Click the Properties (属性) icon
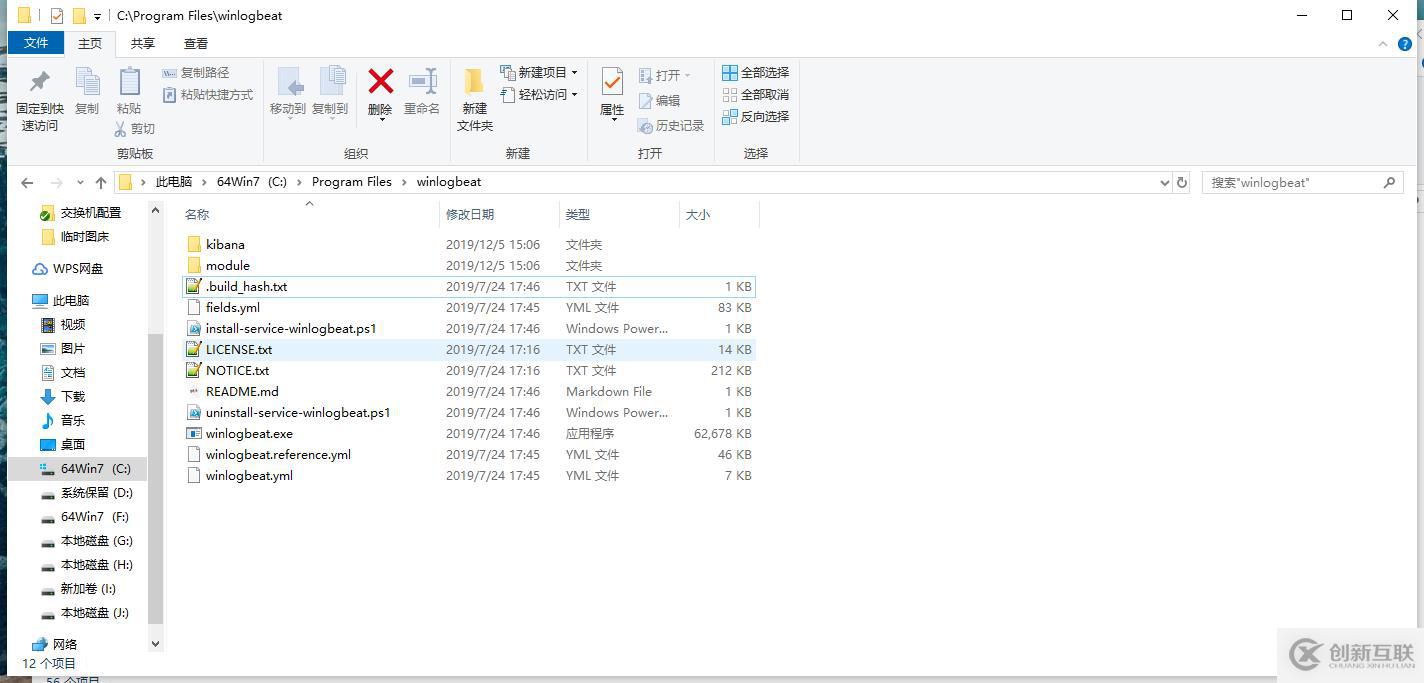 (612, 82)
